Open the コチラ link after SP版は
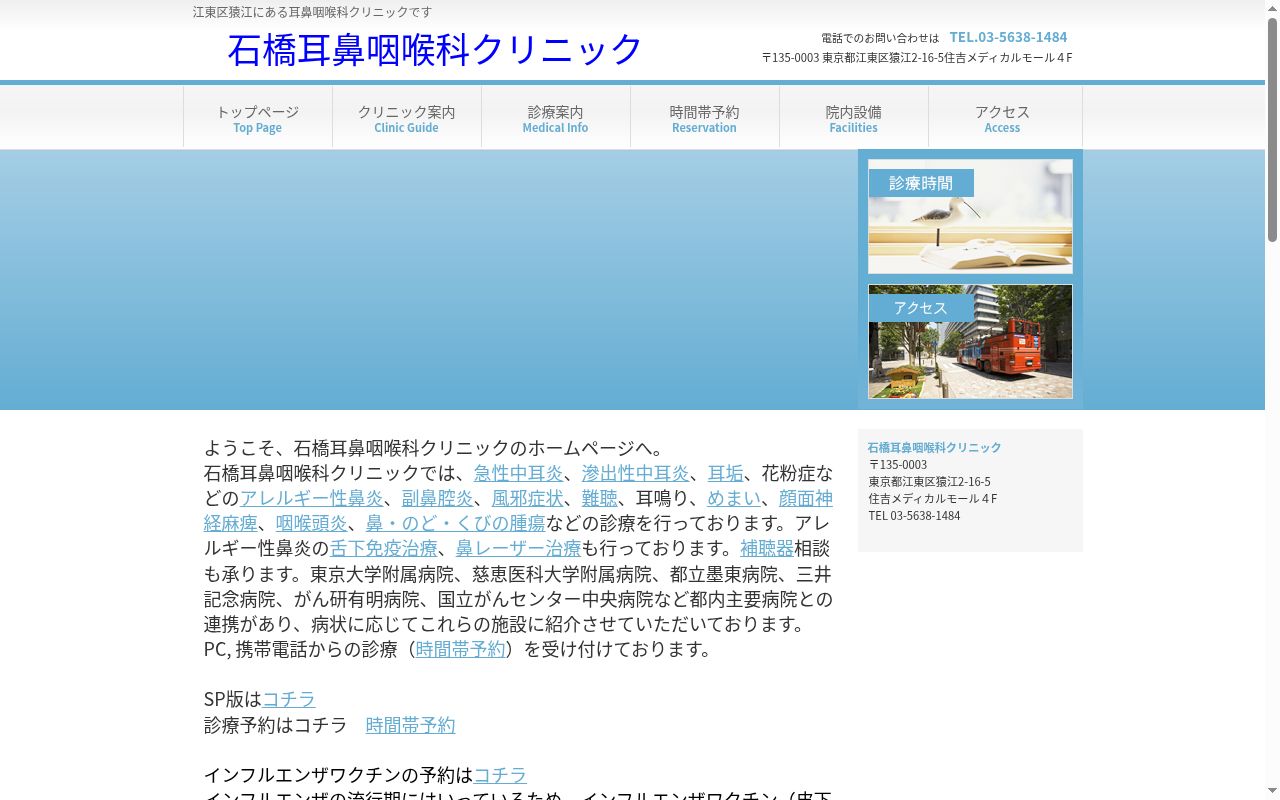The height and width of the screenshot is (800, 1280). [x=289, y=699]
